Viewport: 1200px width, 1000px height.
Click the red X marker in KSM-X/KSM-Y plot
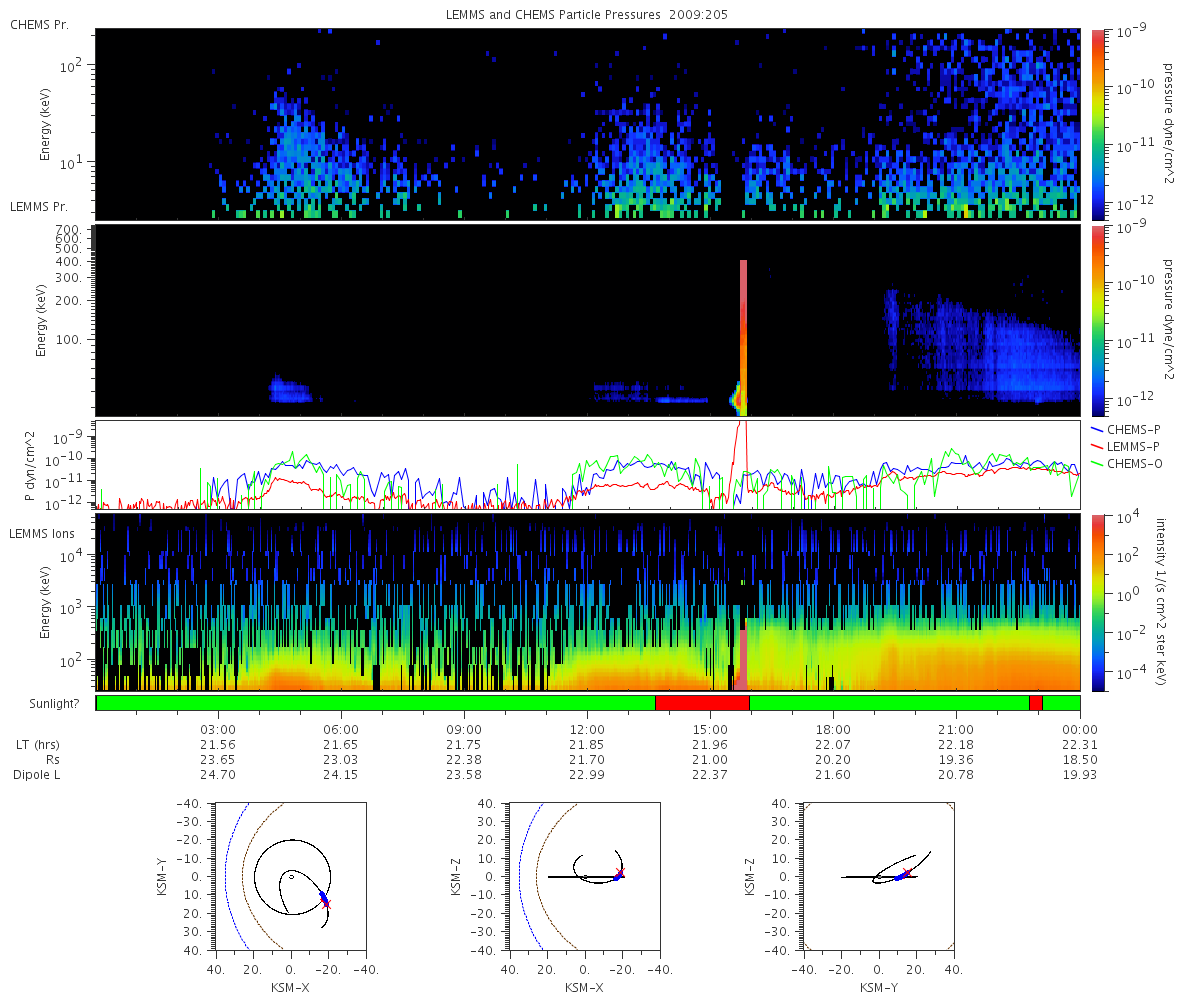326,903
